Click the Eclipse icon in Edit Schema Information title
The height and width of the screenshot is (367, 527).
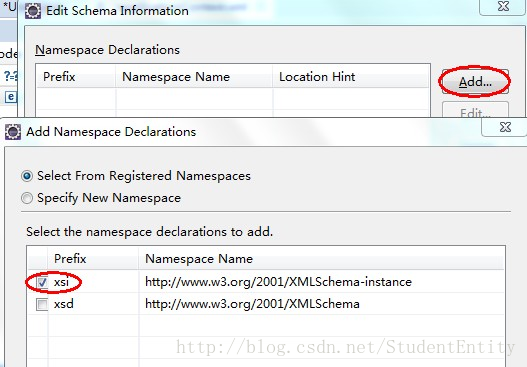tap(33, 11)
